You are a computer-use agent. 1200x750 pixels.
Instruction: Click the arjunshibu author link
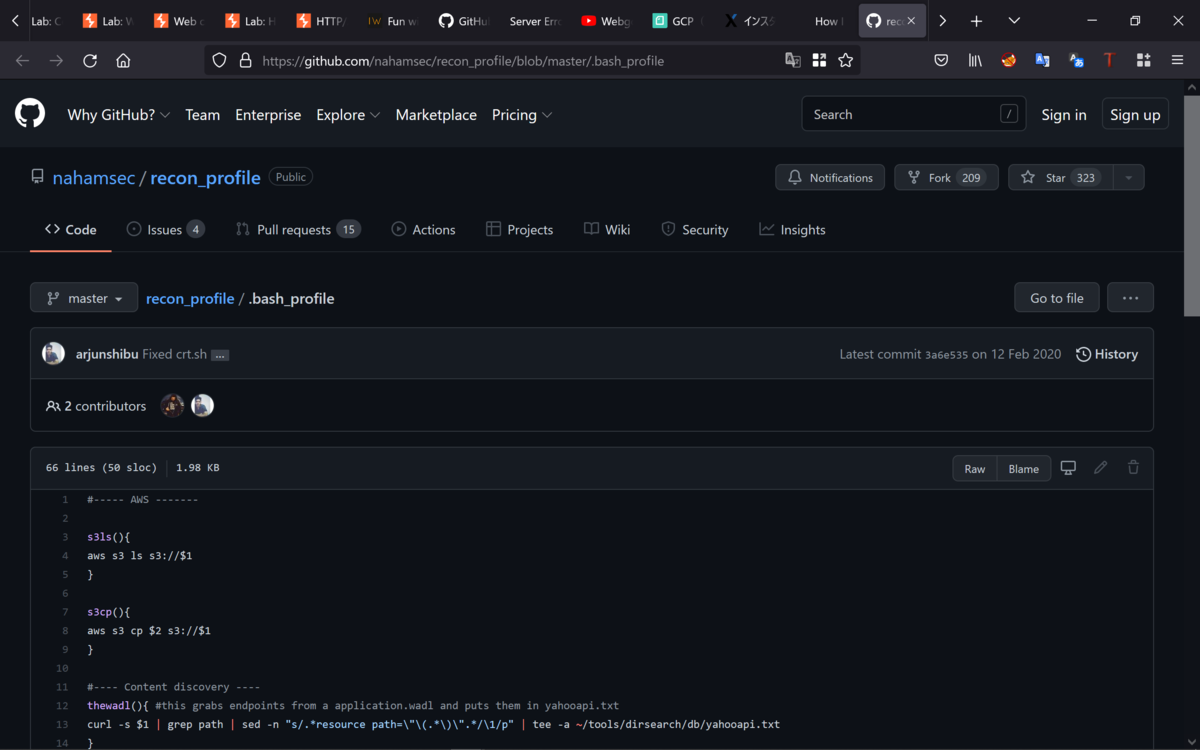pyautogui.click(x=107, y=354)
